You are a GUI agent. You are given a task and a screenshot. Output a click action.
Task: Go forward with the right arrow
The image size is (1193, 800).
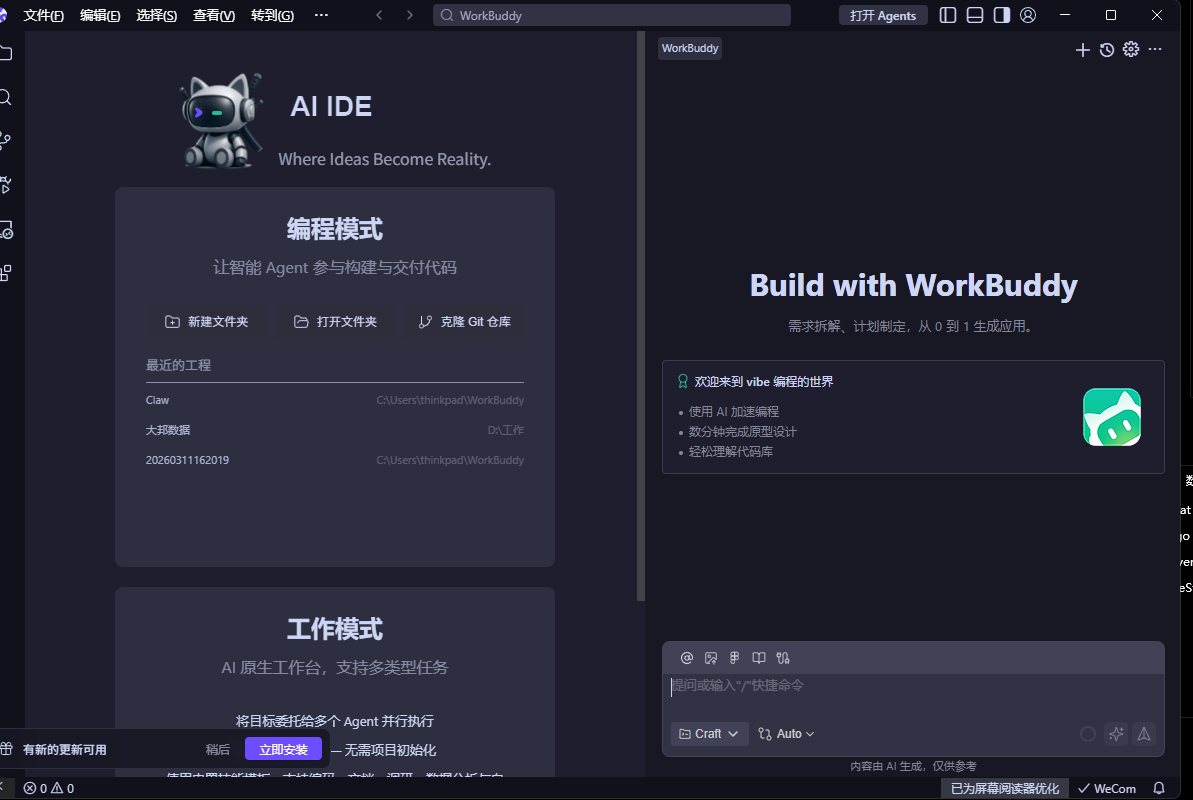pyautogui.click(x=409, y=15)
